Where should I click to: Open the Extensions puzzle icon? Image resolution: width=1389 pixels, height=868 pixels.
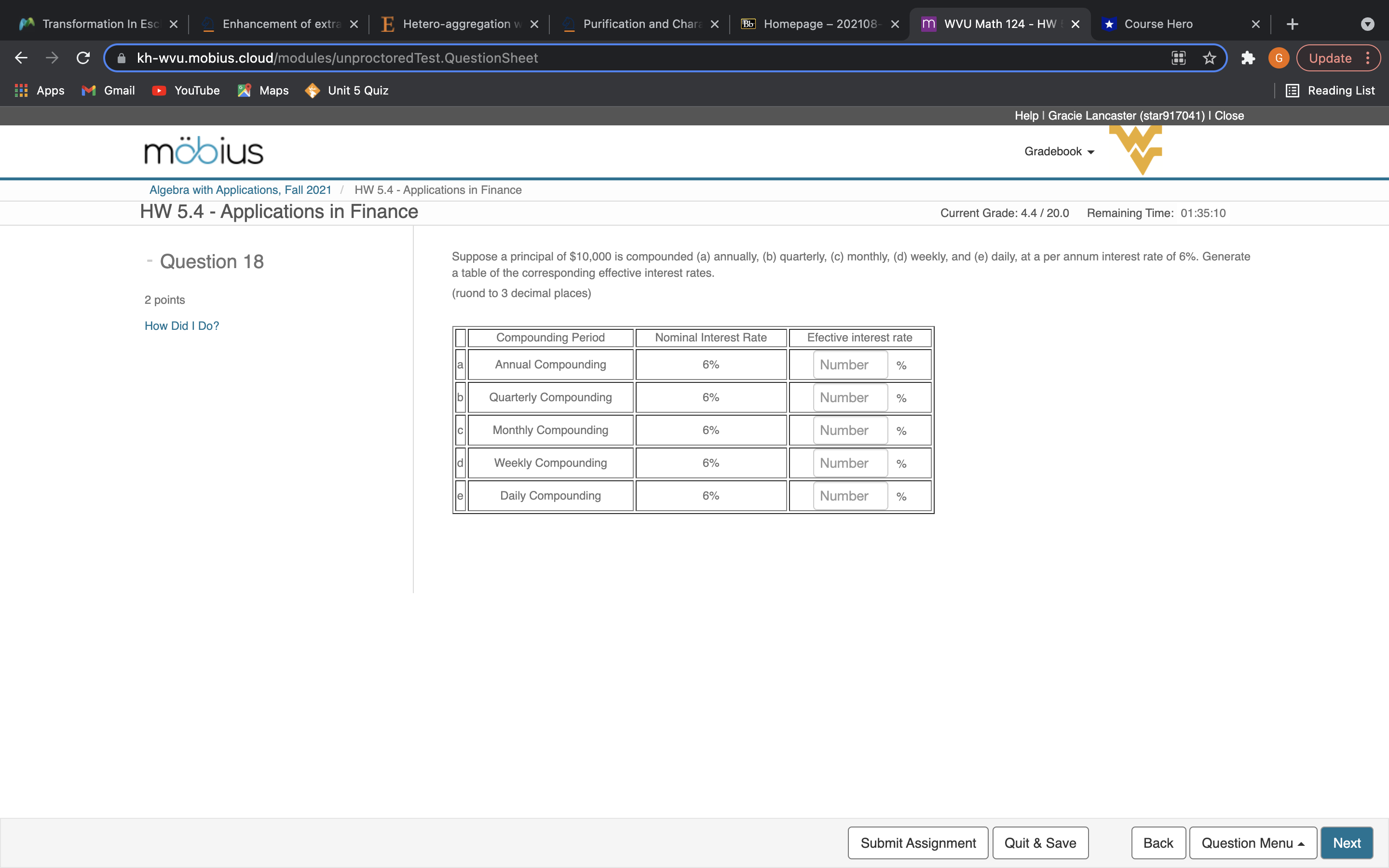point(1248,58)
